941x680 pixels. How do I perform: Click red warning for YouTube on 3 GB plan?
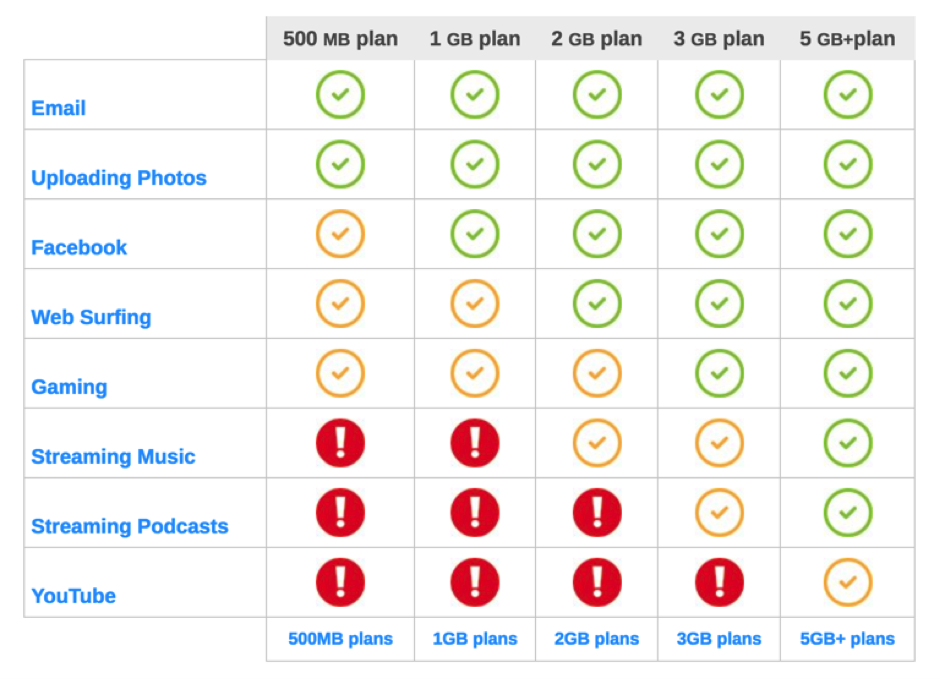[719, 582]
